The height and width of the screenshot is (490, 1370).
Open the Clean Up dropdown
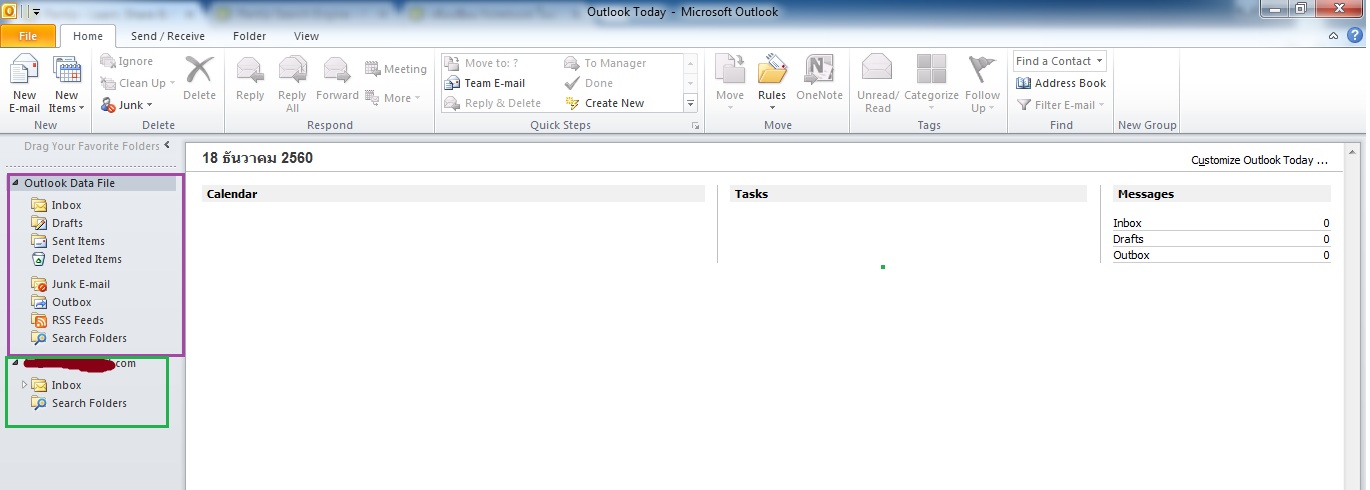pos(137,83)
